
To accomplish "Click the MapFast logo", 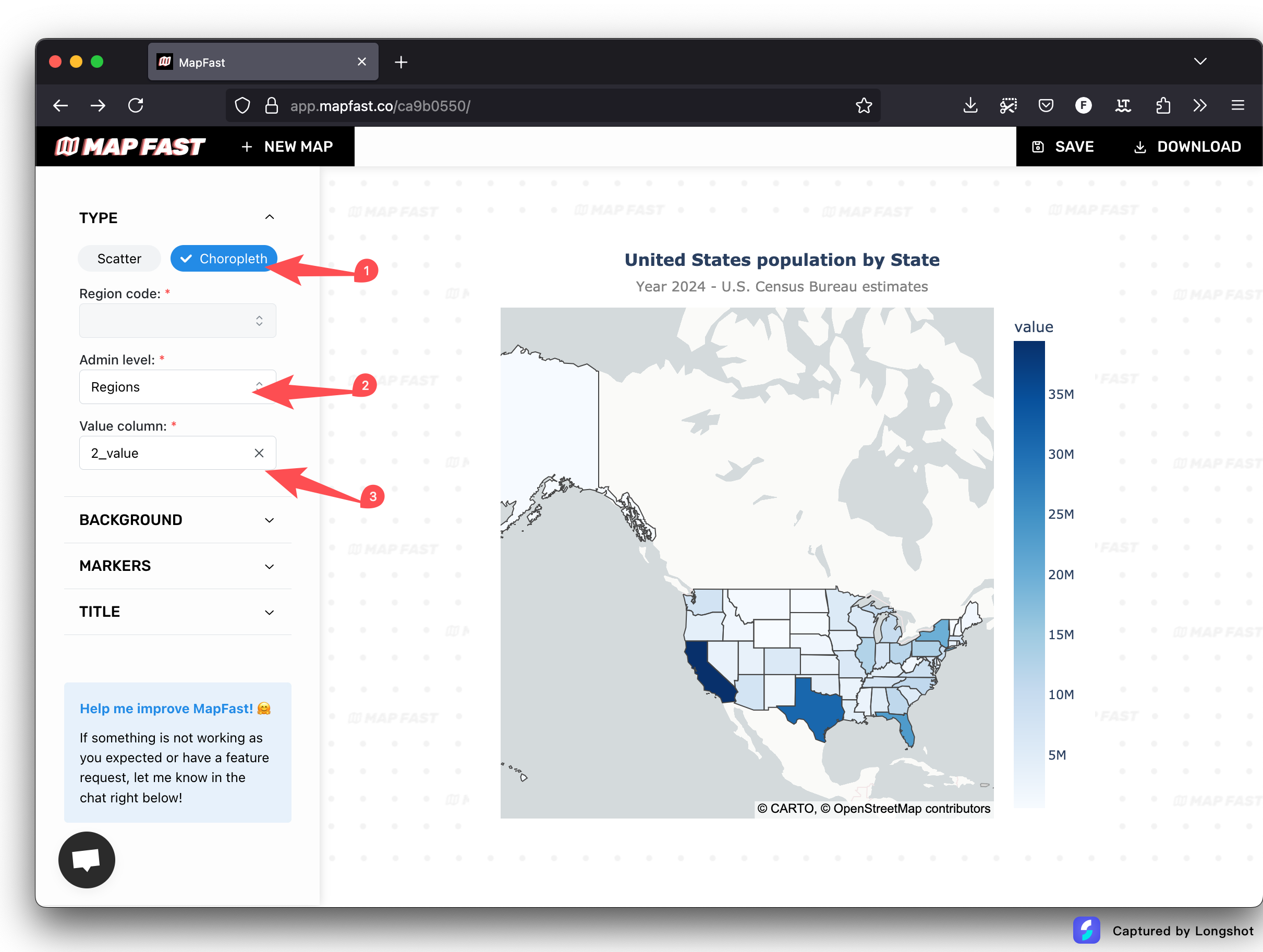I will point(130,147).
